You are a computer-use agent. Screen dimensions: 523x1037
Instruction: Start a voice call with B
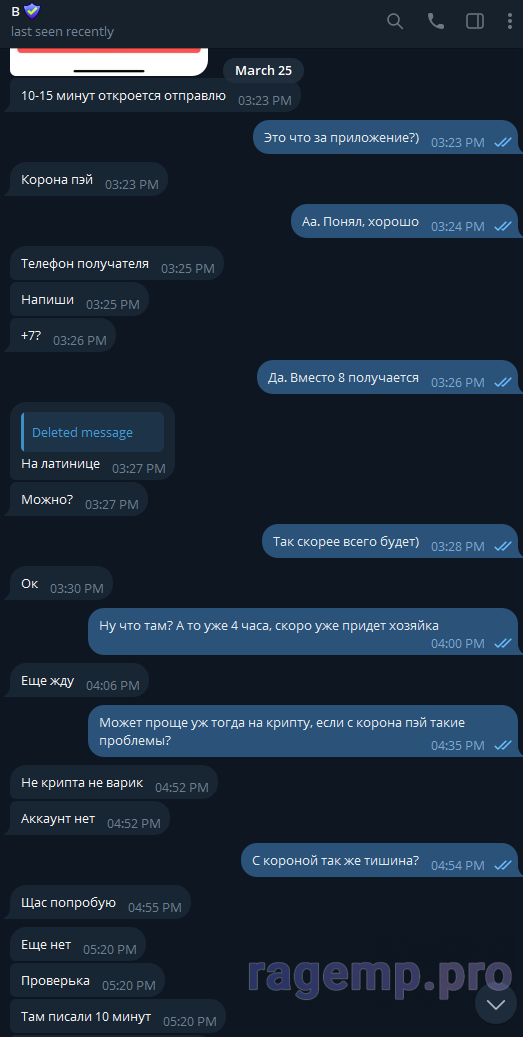tap(436, 21)
